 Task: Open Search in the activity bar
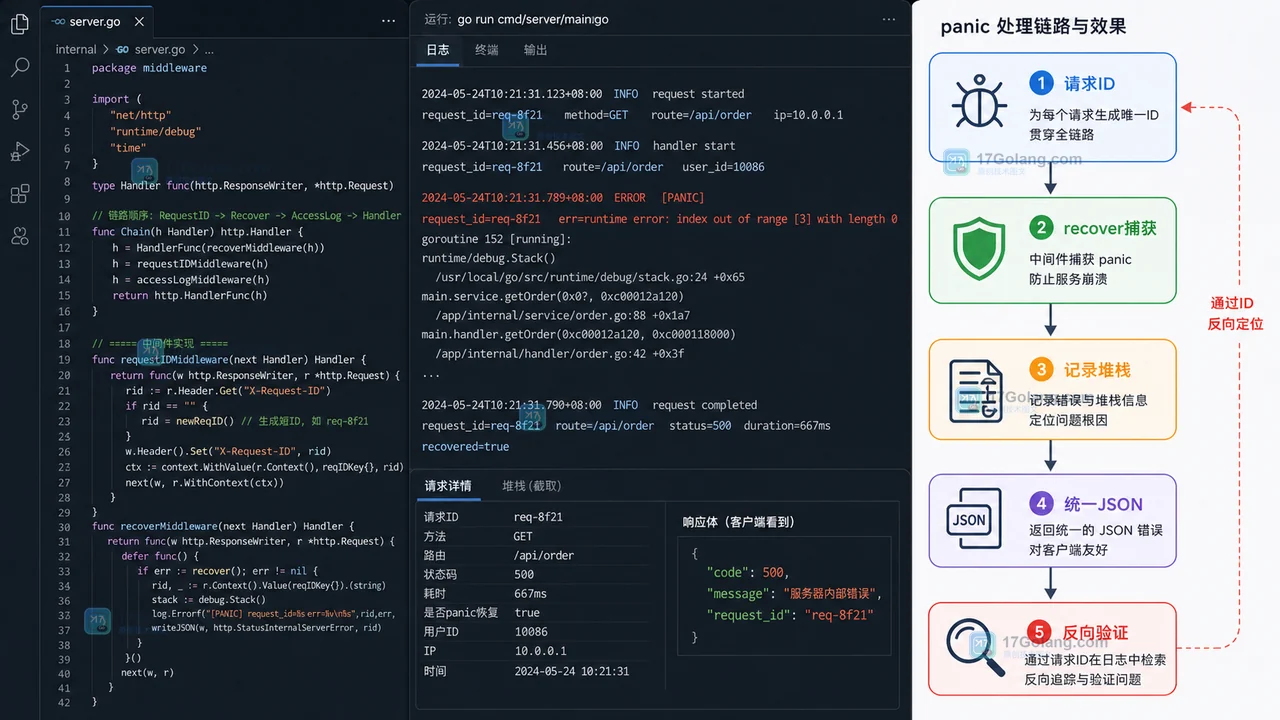[20, 67]
